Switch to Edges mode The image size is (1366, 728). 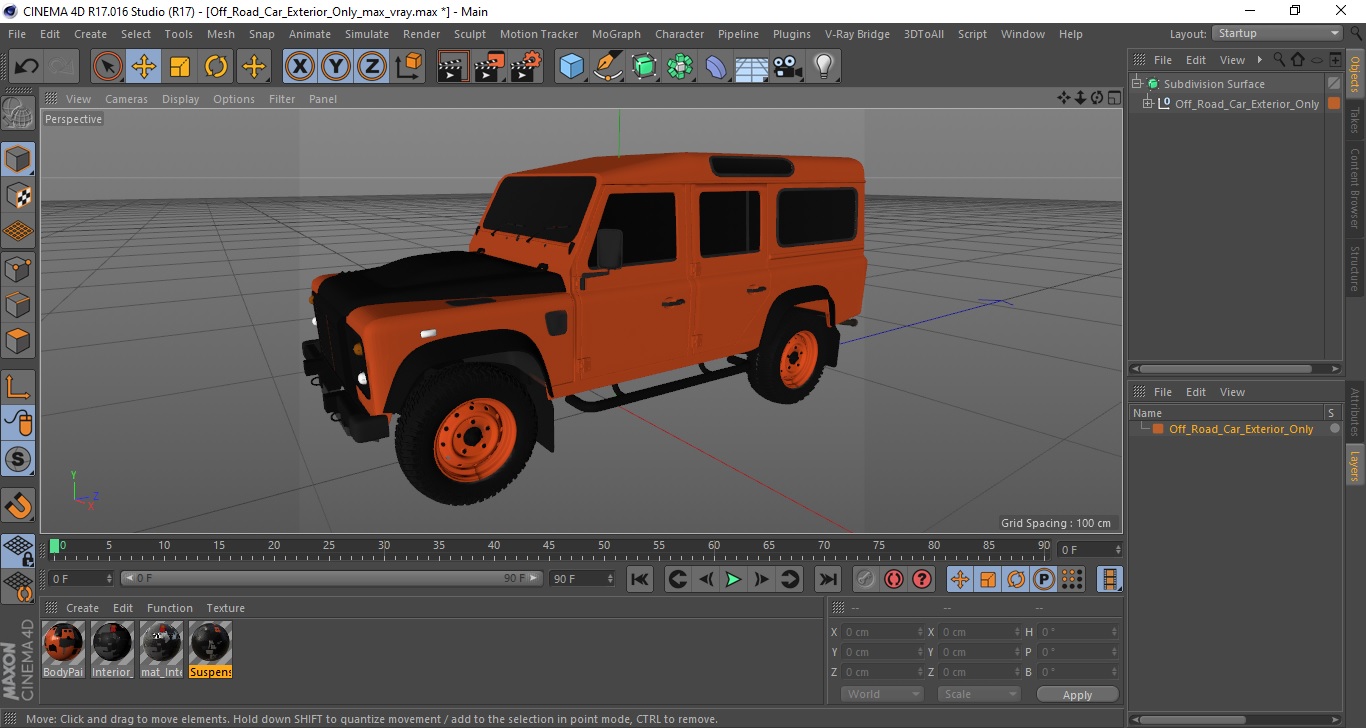(x=18, y=304)
